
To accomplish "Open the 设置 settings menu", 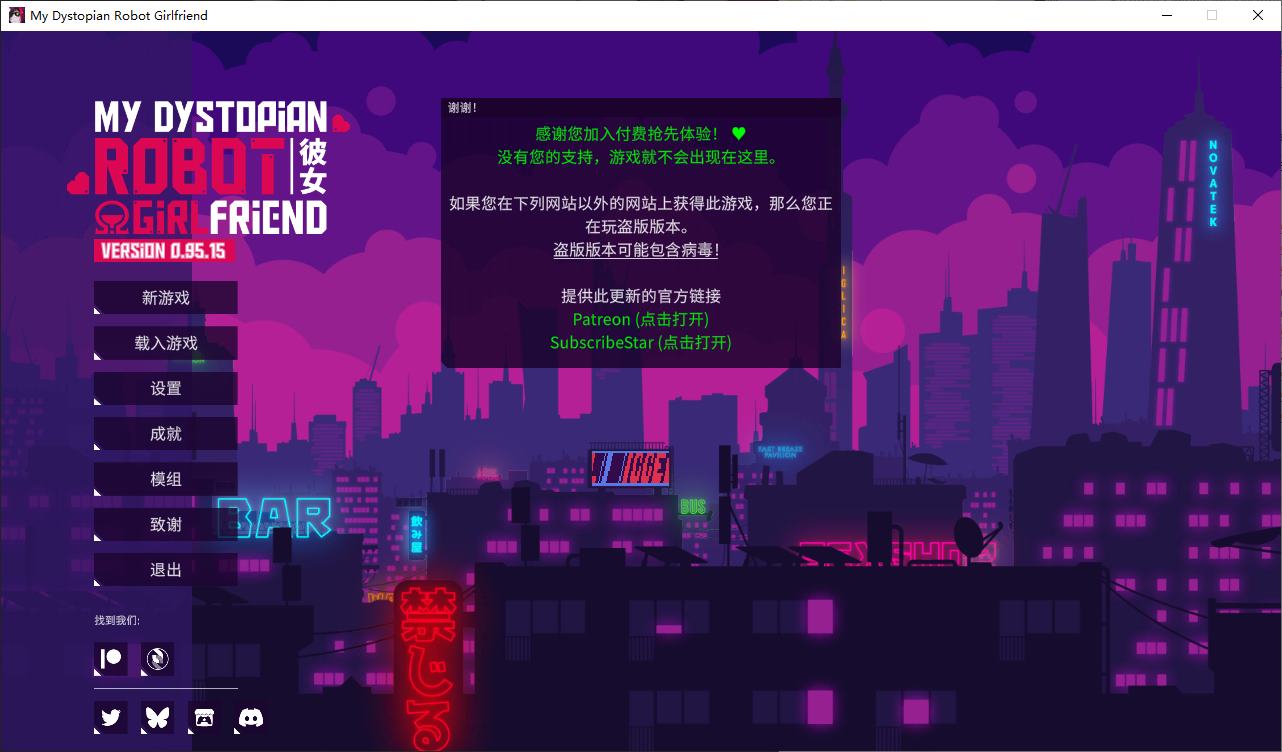I will (x=165, y=388).
